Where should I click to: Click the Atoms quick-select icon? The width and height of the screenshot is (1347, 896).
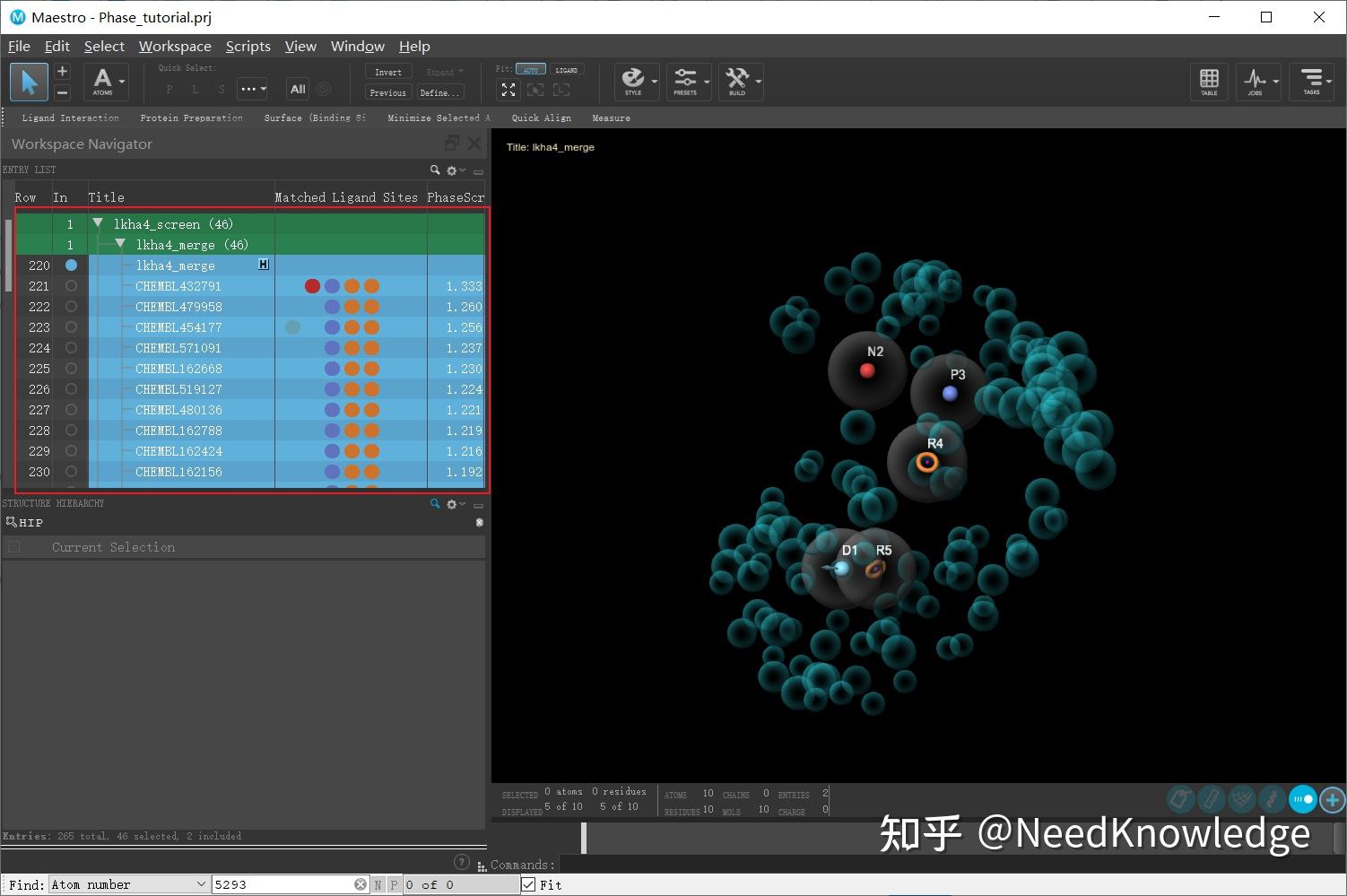point(102,82)
